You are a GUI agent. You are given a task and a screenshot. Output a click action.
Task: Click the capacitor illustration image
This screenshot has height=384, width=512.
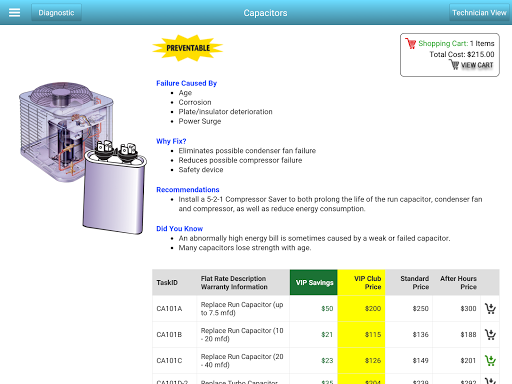(x=83, y=158)
